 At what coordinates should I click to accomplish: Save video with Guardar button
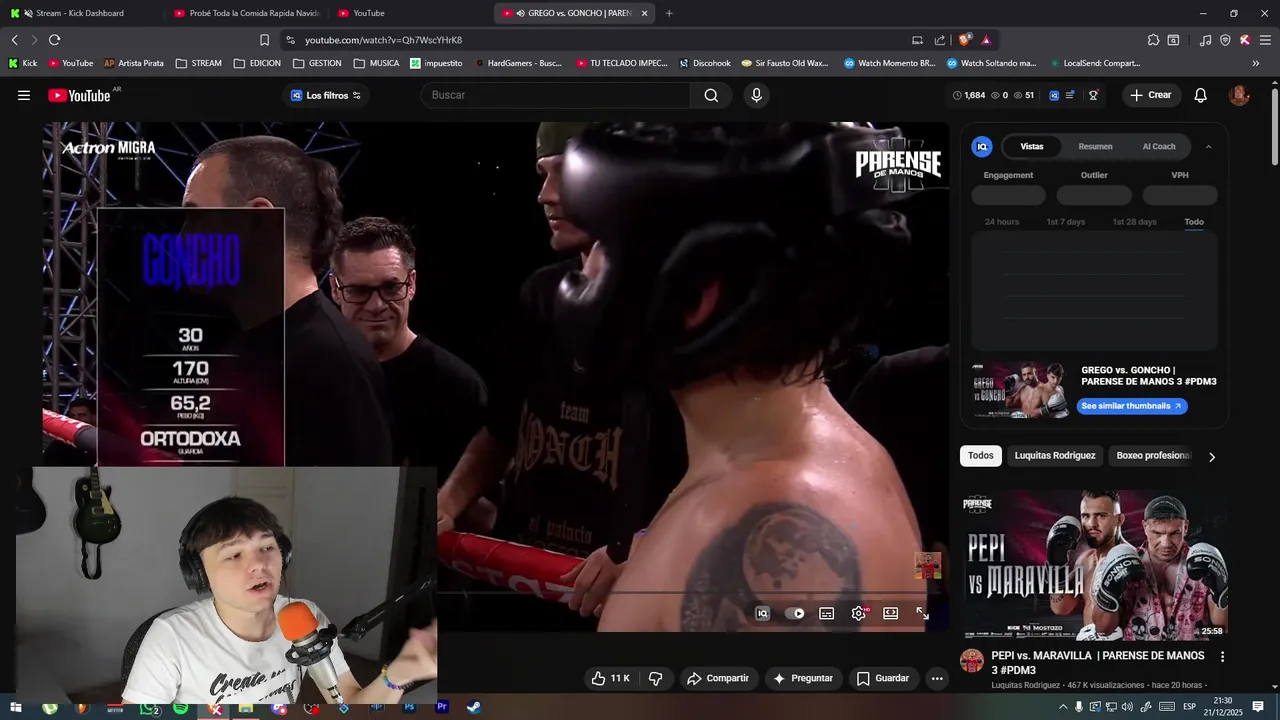tap(883, 678)
